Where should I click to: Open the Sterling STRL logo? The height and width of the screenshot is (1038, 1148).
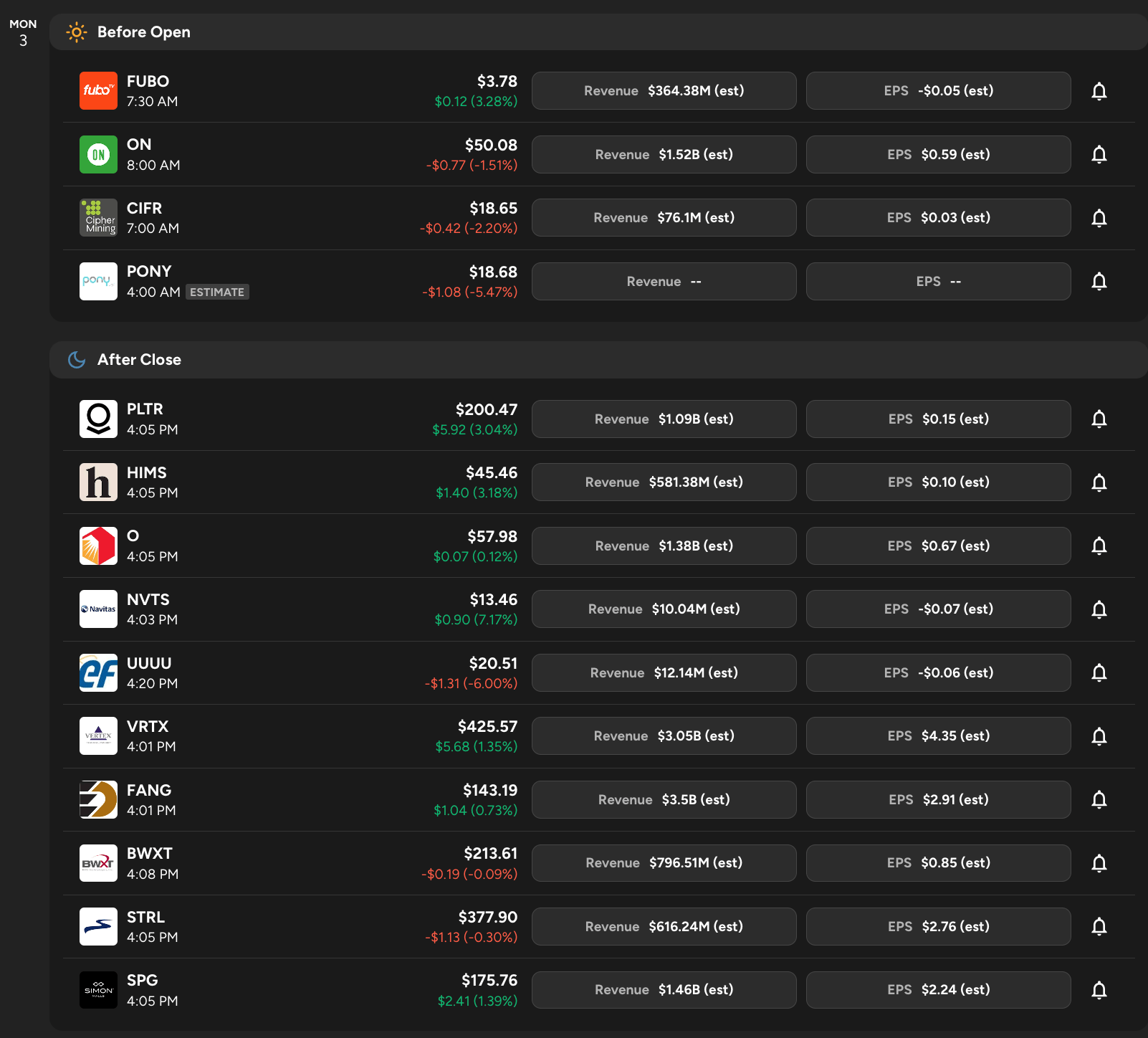click(x=98, y=926)
